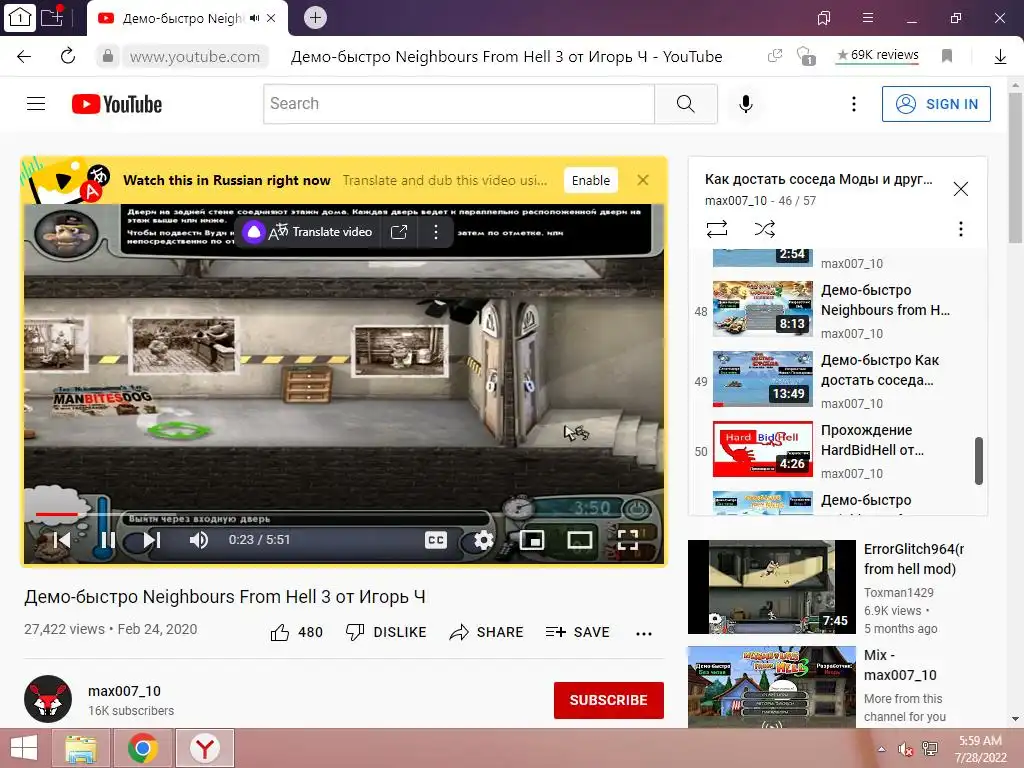Screen dimensions: 1024x768
Task: Open system tray volume icon
Action: click(906, 750)
